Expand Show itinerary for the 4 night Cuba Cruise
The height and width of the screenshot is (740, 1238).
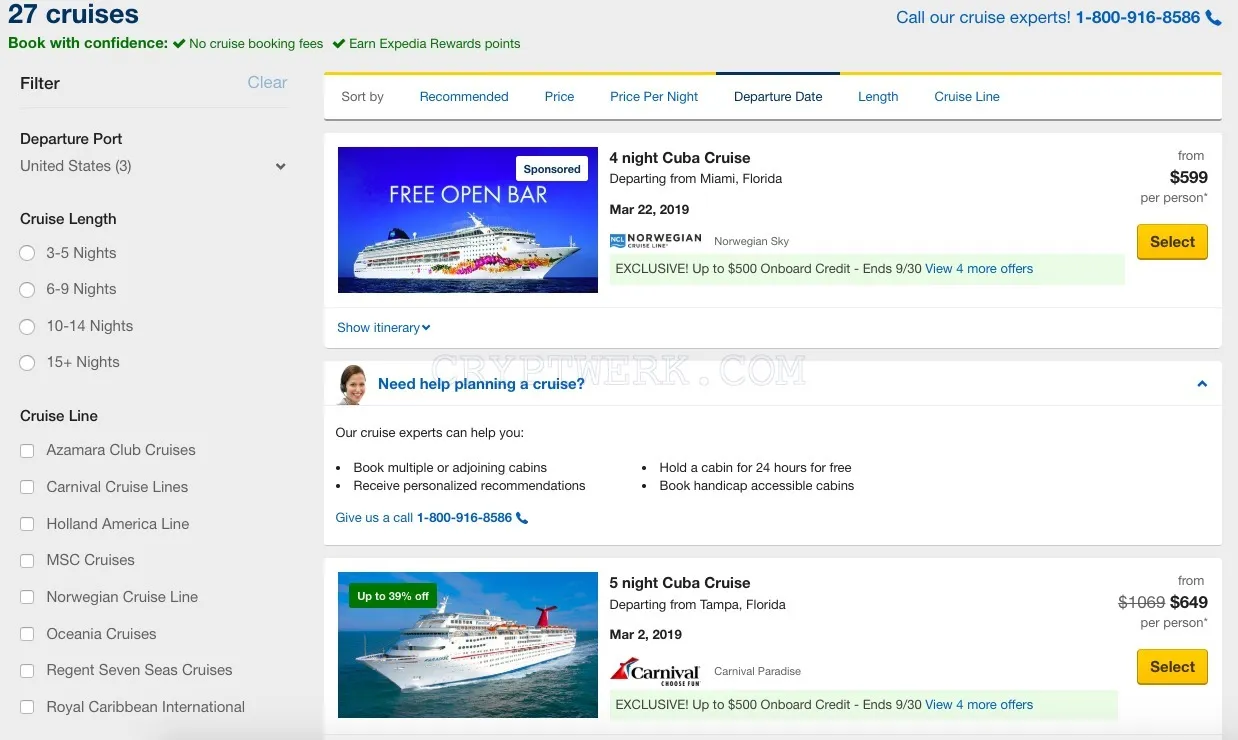click(x=383, y=327)
